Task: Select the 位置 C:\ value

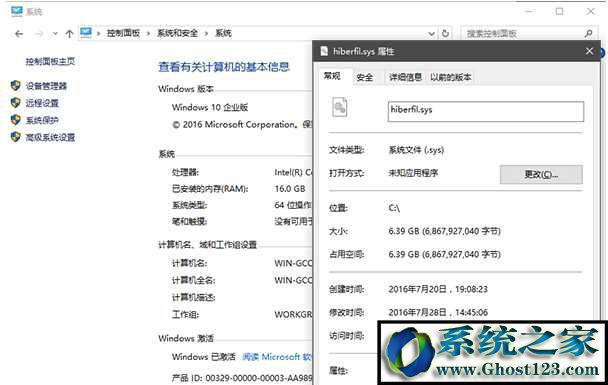Action: tap(394, 208)
